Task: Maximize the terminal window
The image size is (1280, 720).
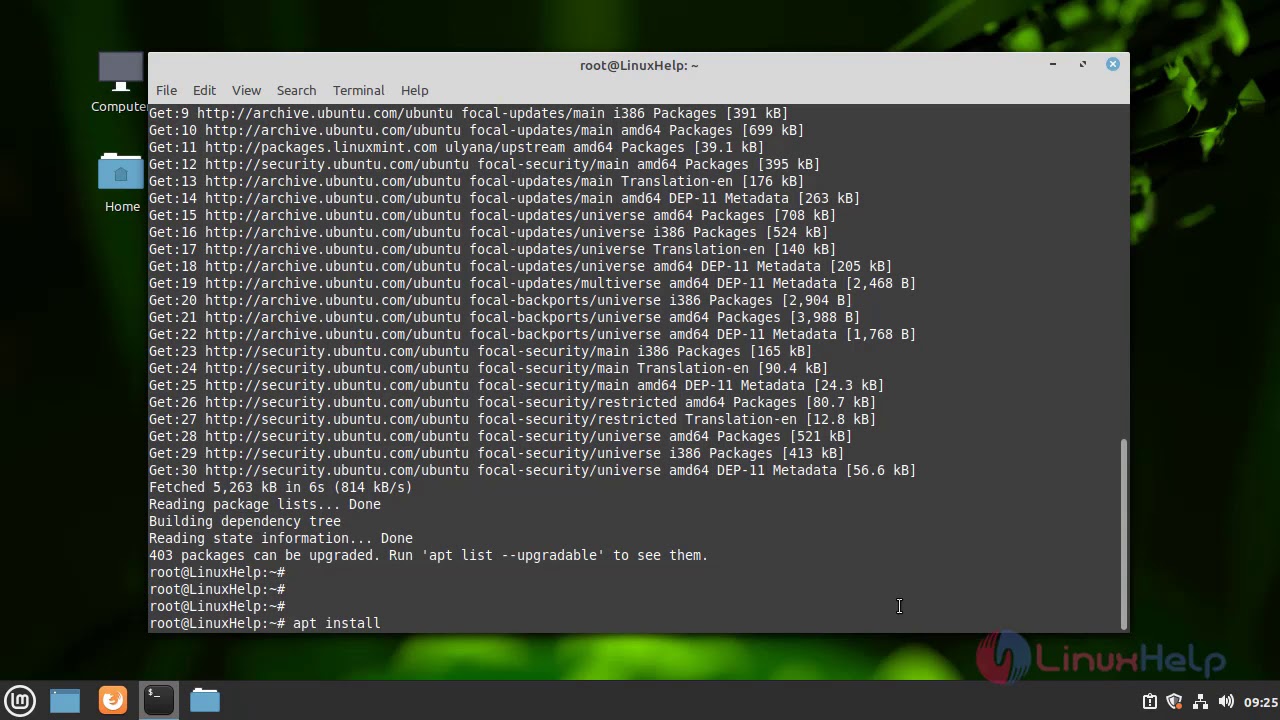Action: (x=1082, y=64)
